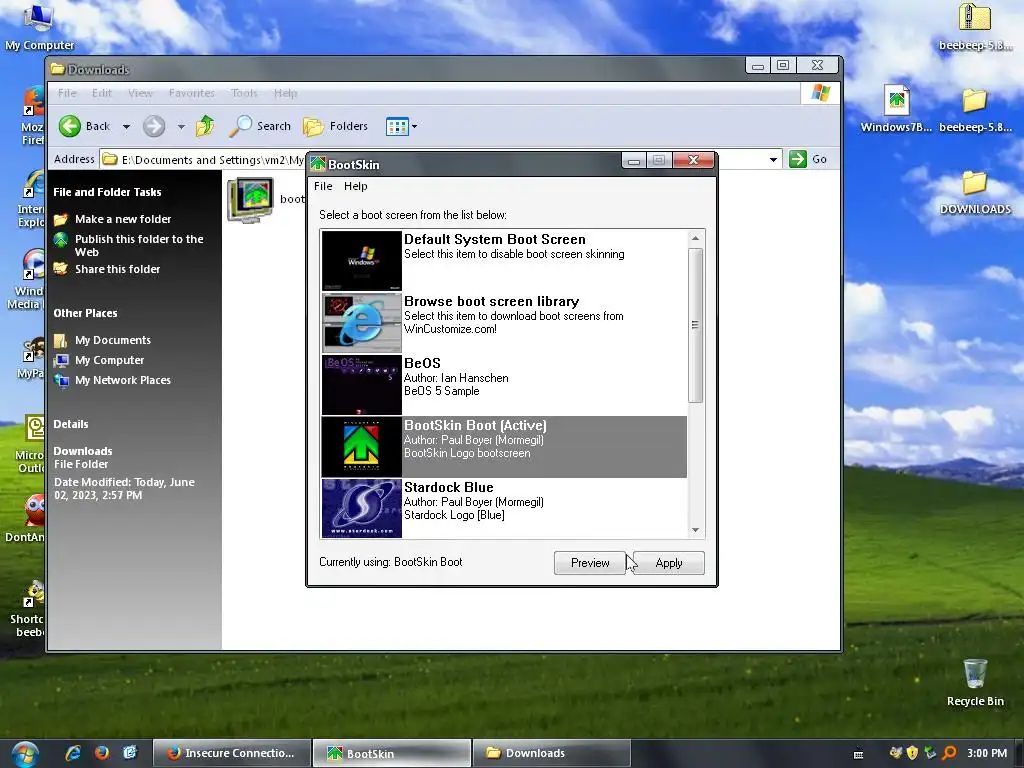This screenshot has height=768, width=1024.
Task: Go up one folder level
Action: [205, 126]
